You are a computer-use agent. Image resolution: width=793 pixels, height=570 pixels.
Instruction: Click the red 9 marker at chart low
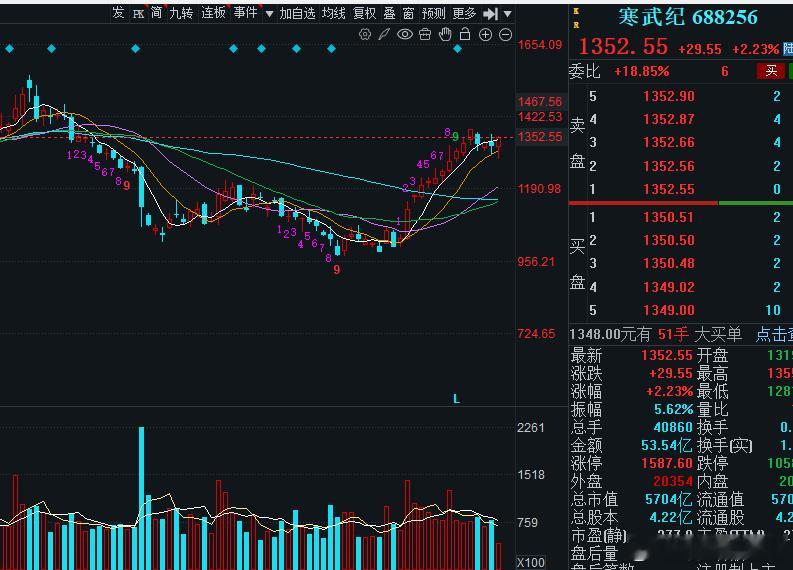click(x=337, y=270)
